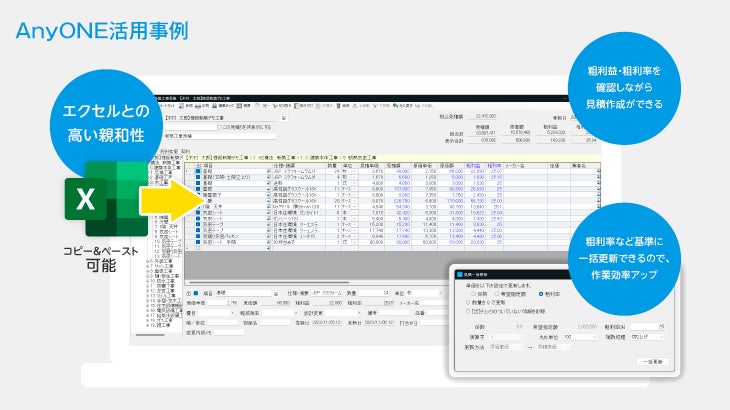Click the 一括更新 button in dialog

[653, 362]
